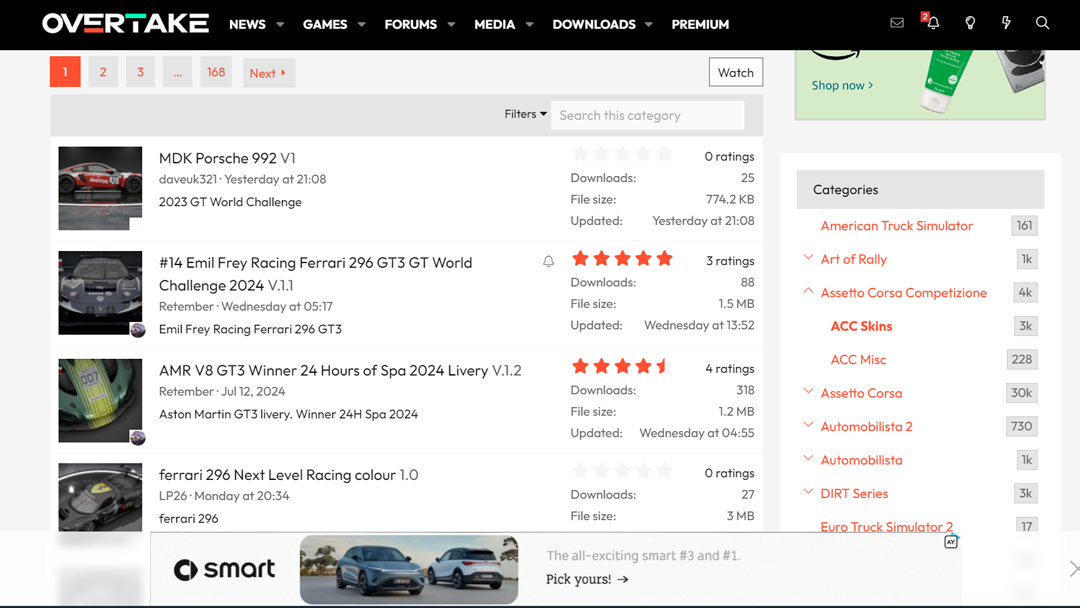Open search via the magnifier icon

coord(1042,21)
